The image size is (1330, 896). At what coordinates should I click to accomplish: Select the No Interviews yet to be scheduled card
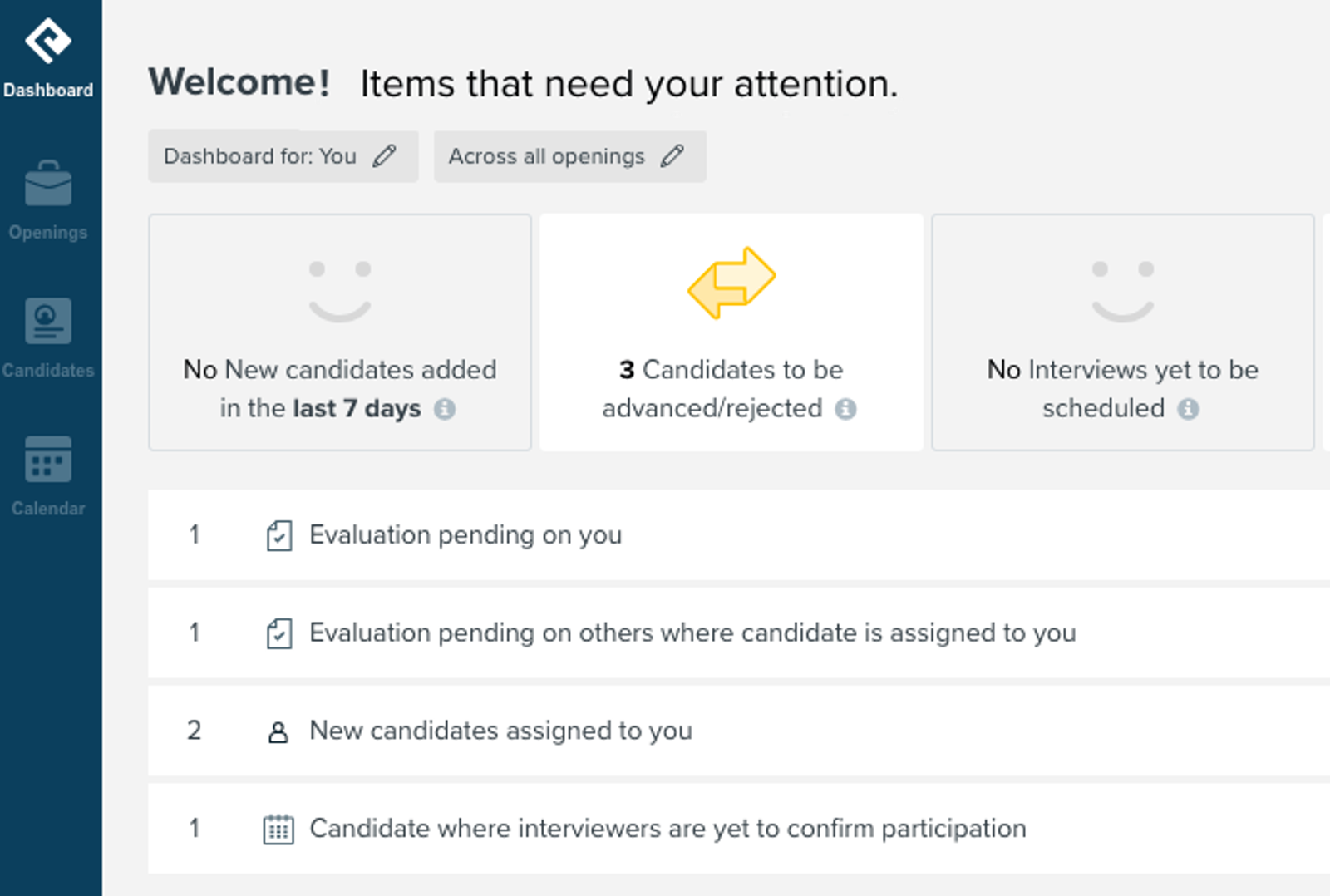tap(1123, 332)
